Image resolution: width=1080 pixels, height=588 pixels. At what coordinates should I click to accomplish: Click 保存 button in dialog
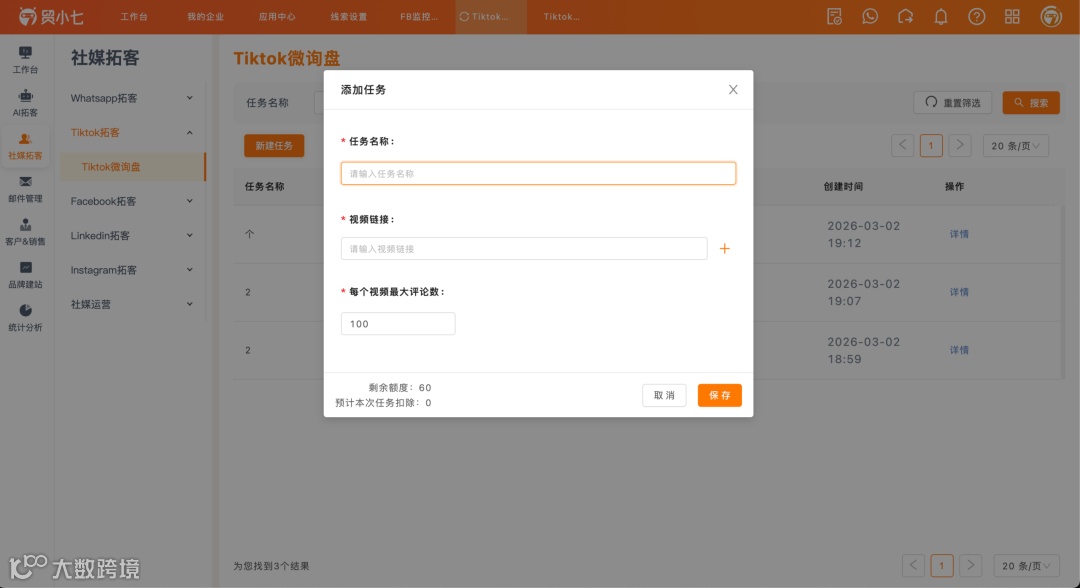coord(720,395)
